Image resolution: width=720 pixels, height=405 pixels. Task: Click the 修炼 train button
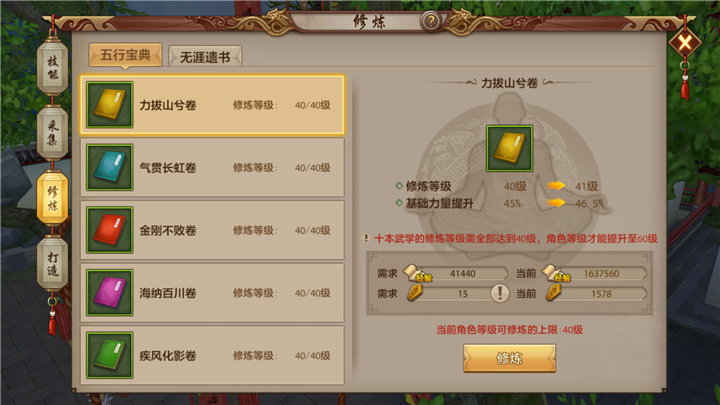tap(509, 358)
